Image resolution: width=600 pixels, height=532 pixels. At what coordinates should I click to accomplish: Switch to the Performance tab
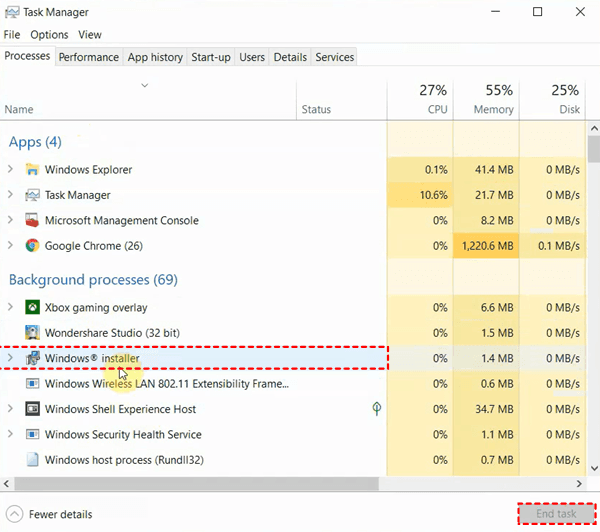tap(89, 57)
